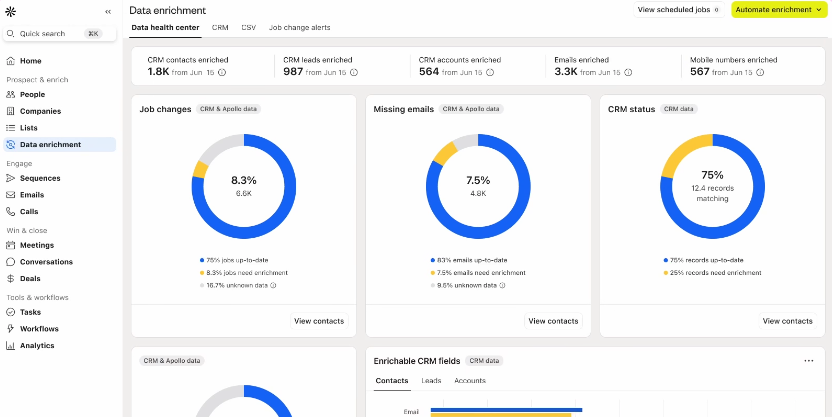832x417 pixels.
Task: Open the three-dot menu on Enrichable CRM fields
Action: click(x=809, y=361)
